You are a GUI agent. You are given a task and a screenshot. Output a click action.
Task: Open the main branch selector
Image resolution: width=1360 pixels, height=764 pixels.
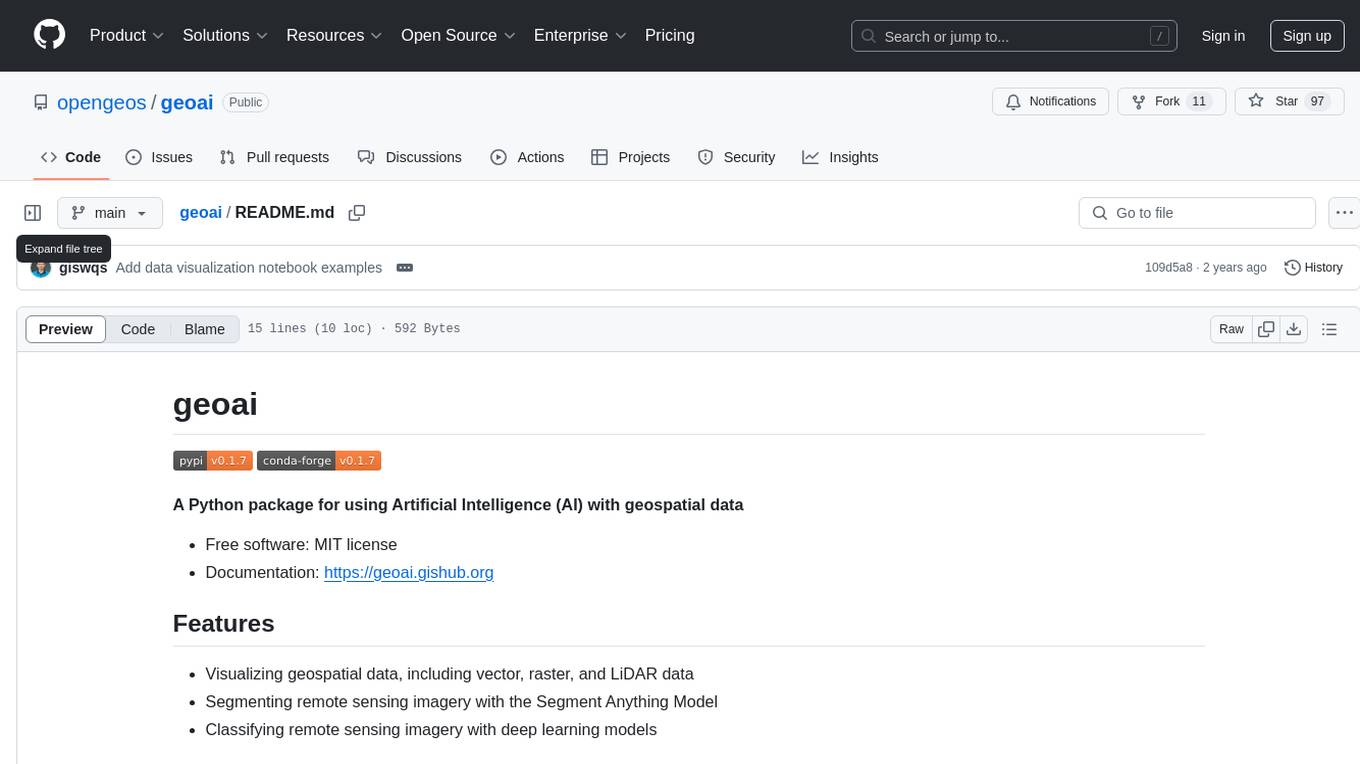pos(110,213)
